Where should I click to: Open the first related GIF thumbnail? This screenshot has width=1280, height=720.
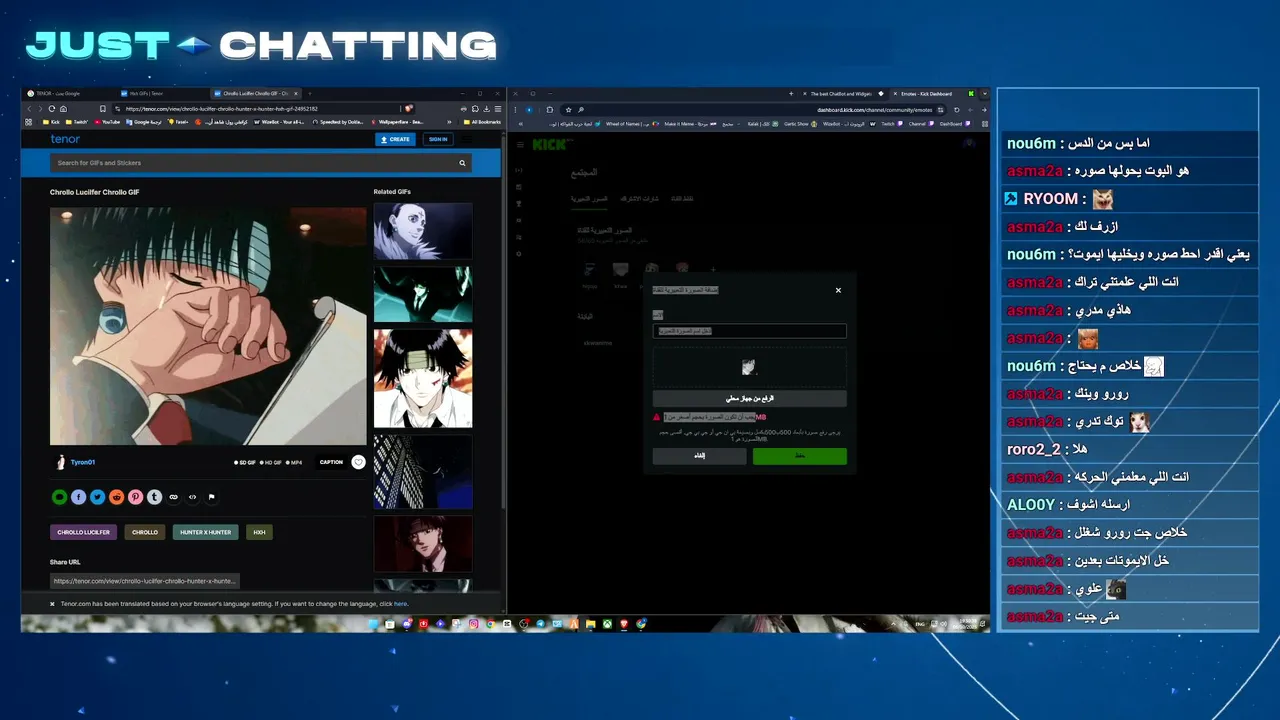tap(423, 231)
